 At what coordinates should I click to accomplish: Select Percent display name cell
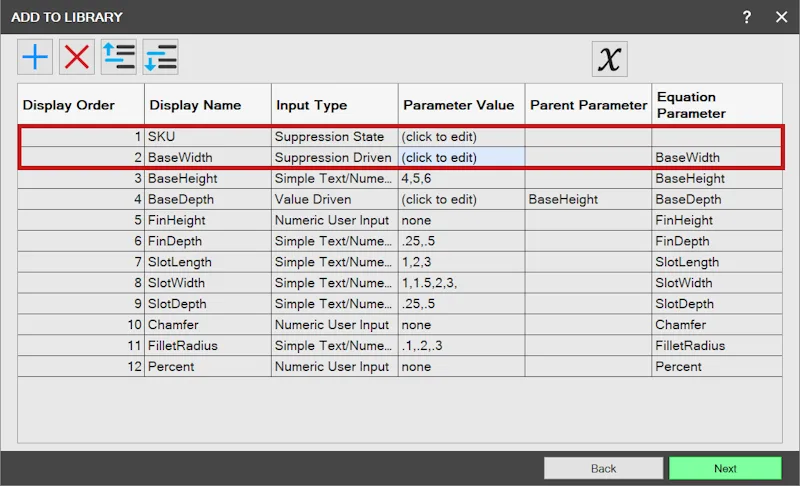(x=208, y=367)
